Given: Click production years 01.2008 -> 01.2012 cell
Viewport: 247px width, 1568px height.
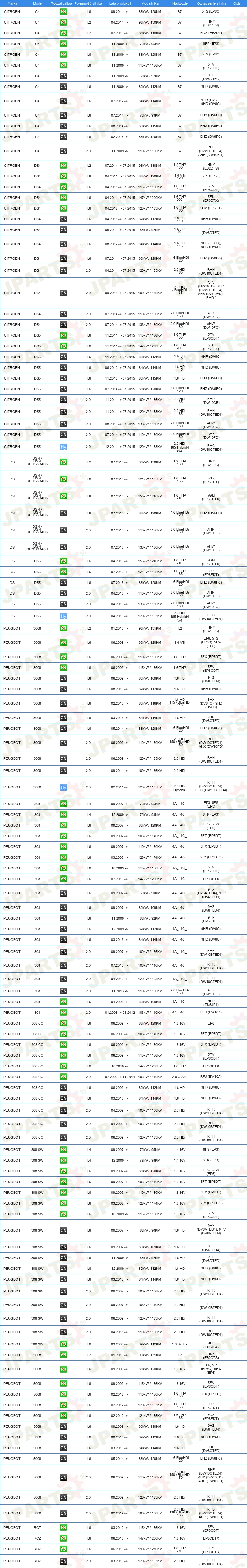Looking at the screenshot, I should pyautogui.click(x=119, y=1013).
